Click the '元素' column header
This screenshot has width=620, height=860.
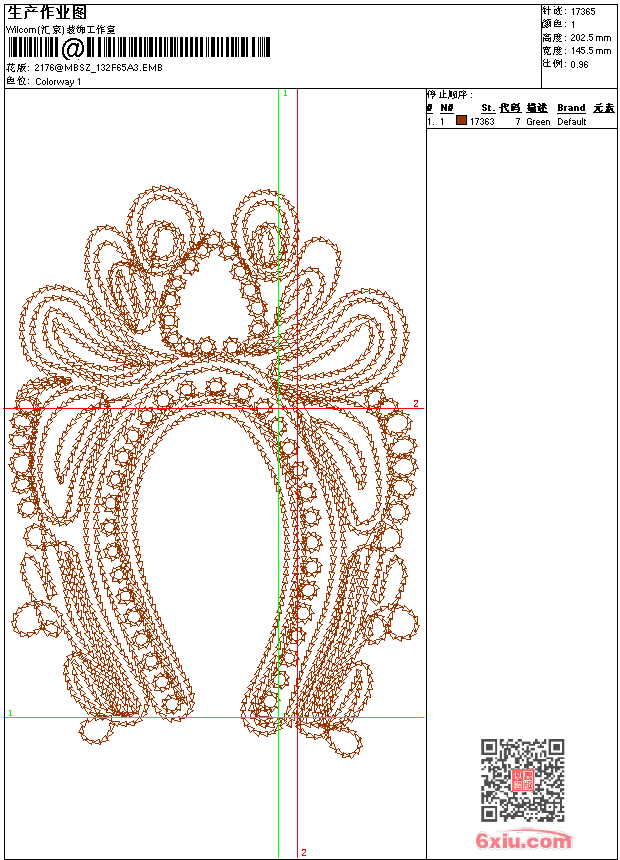(604, 108)
